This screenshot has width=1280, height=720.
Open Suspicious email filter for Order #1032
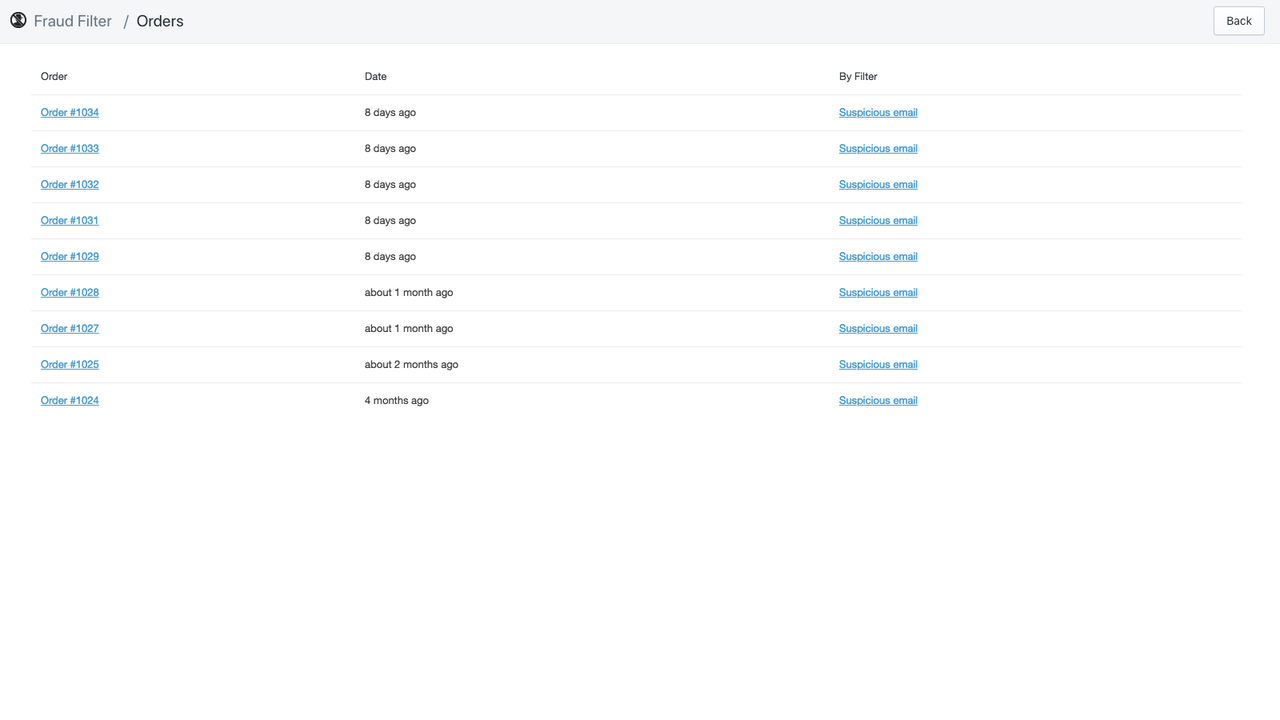[x=877, y=184]
